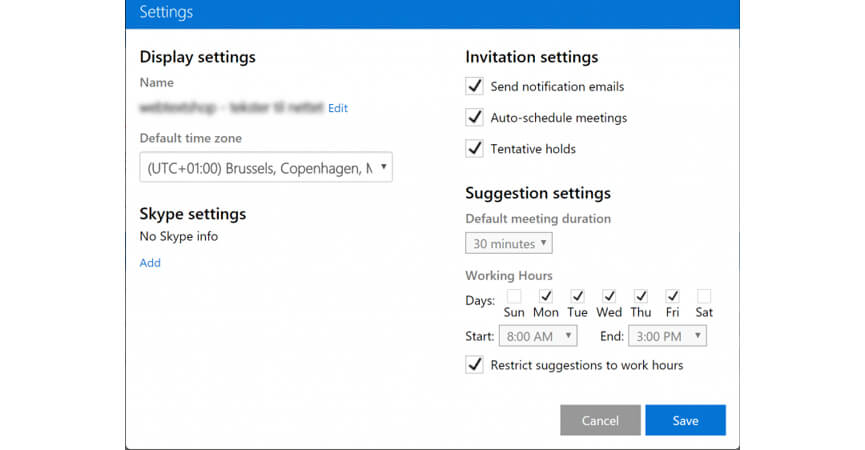This screenshot has width=865, height=450.
Task: Click the Add link under Skype settings
Action: [x=150, y=263]
